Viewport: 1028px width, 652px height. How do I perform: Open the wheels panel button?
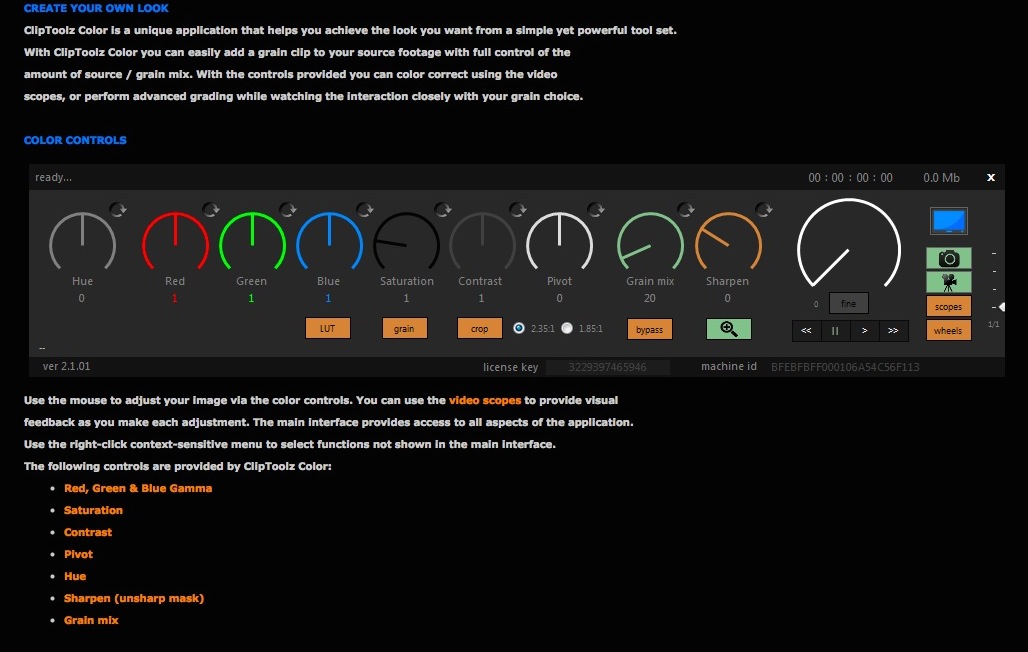click(949, 330)
